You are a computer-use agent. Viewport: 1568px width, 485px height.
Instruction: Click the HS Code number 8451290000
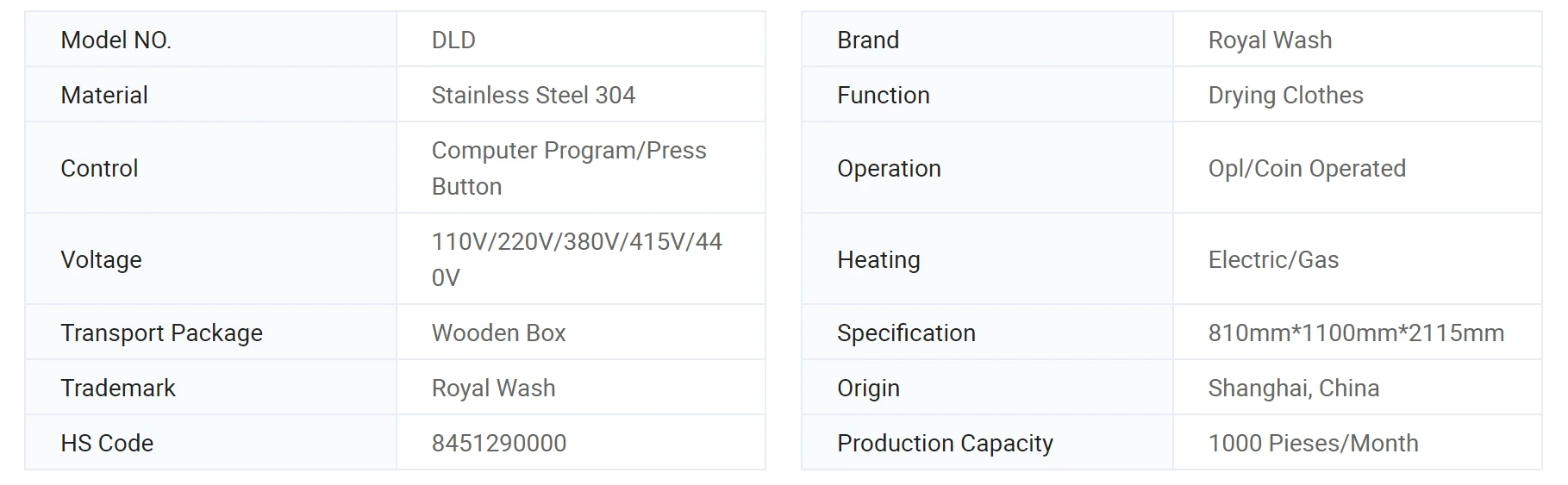498,443
